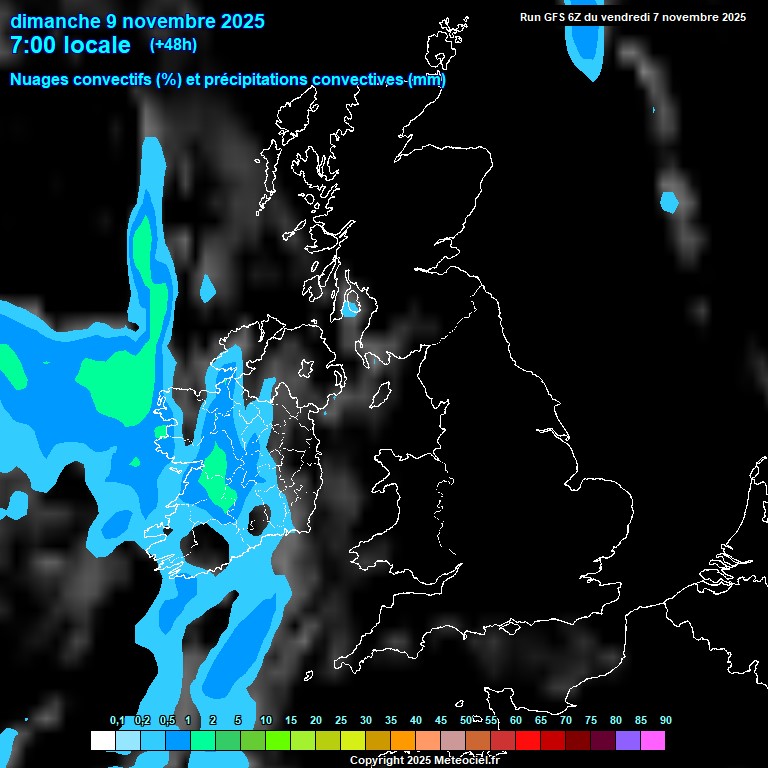Click the dark maroon swatch labeled 75
Screen dimensions: 768x768
[602, 741]
